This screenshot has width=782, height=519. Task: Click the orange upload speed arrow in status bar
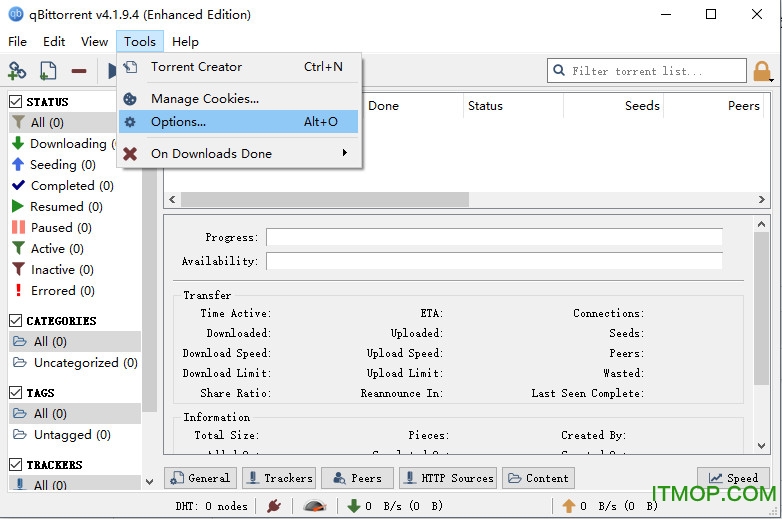click(x=569, y=506)
